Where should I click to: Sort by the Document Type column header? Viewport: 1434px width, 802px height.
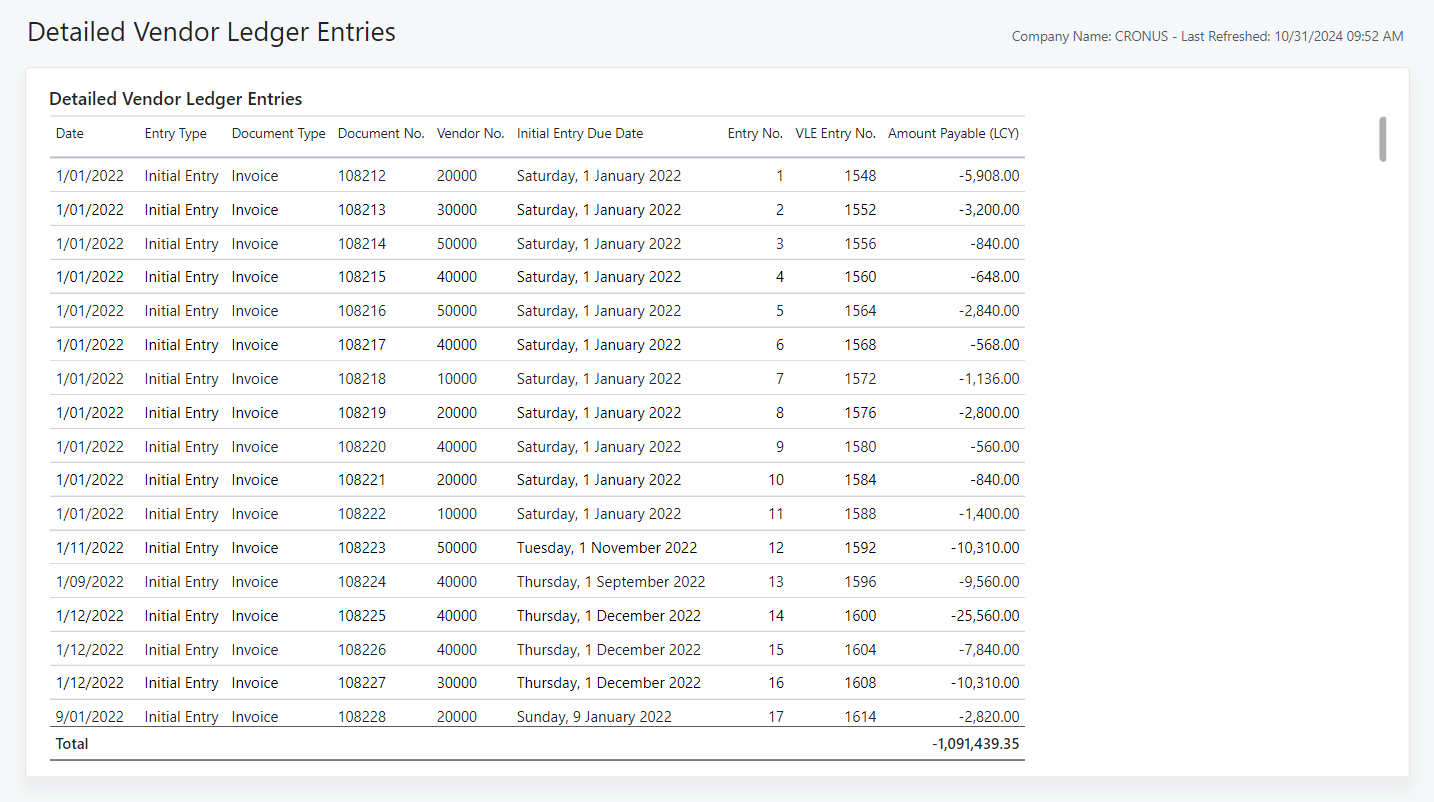(x=278, y=133)
